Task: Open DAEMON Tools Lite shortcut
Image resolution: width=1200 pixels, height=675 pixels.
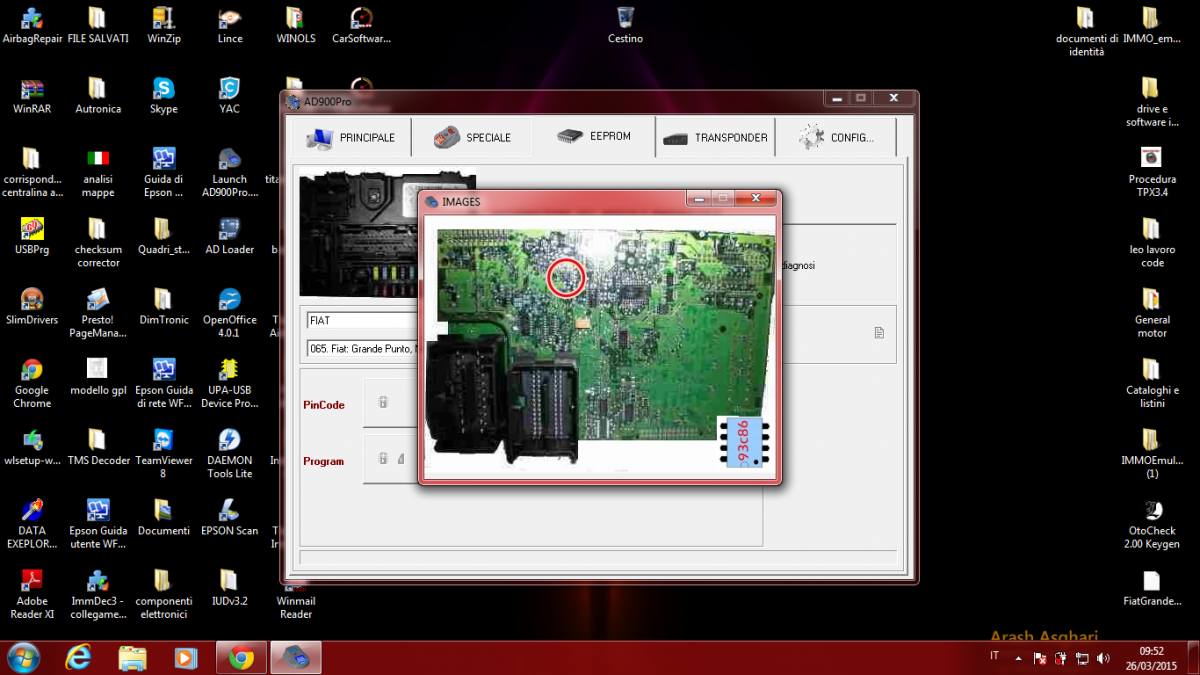Action: coord(230,452)
